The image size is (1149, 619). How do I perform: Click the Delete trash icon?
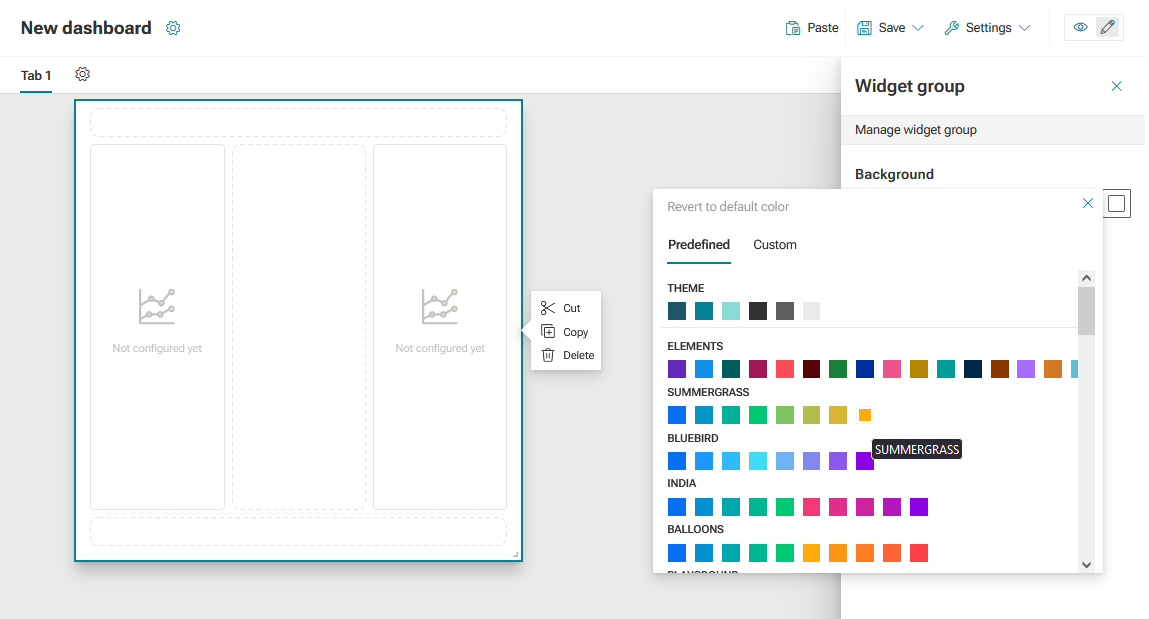(548, 355)
